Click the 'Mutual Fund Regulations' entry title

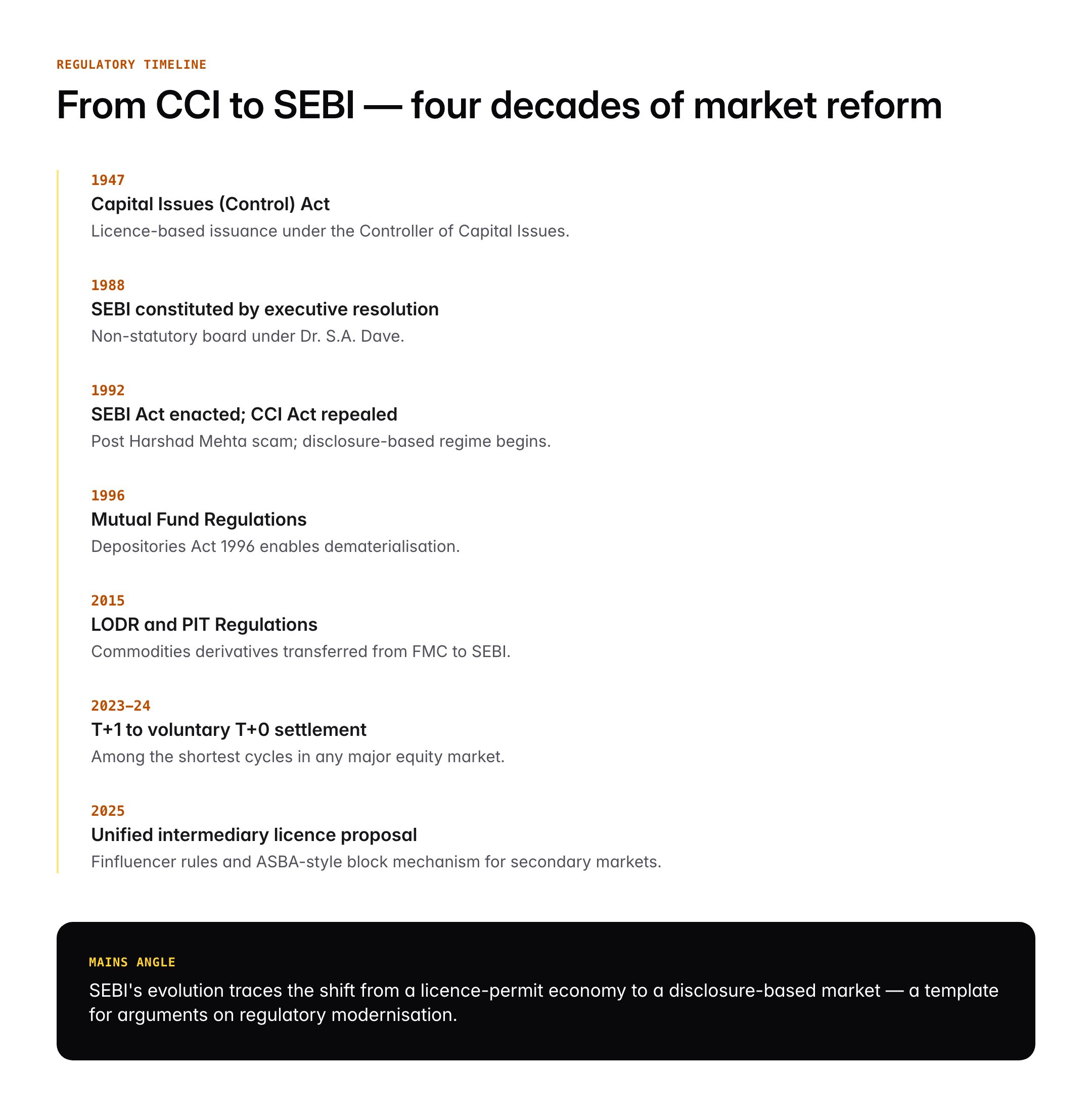click(x=199, y=520)
